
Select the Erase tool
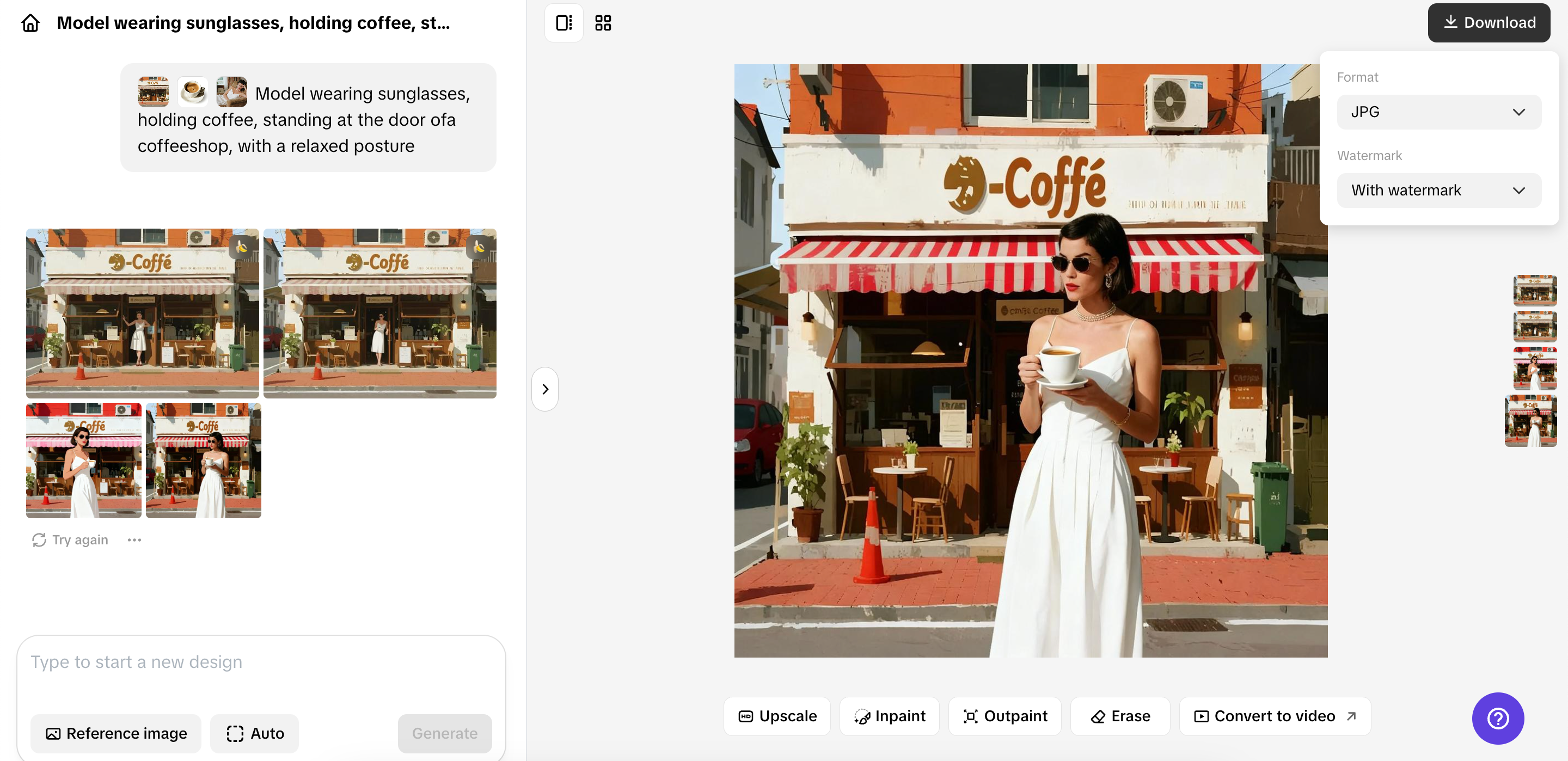pyautogui.click(x=1120, y=716)
